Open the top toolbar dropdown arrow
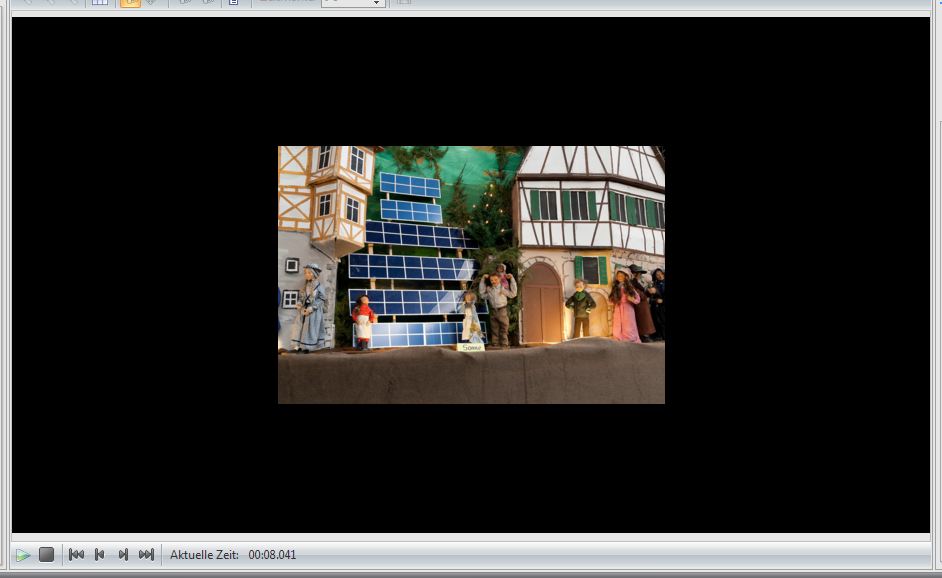 click(x=377, y=3)
